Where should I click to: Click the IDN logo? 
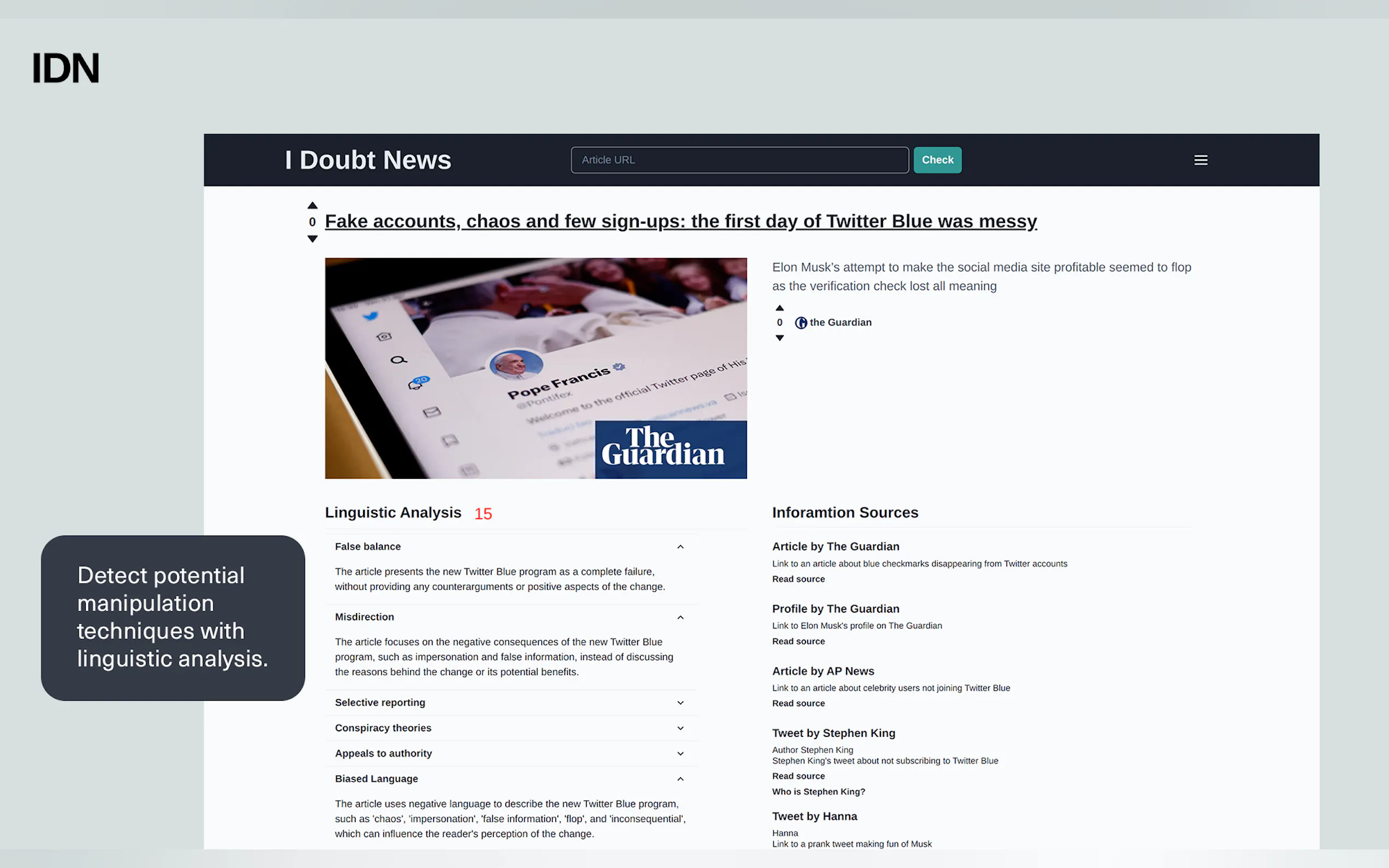click(x=66, y=68)
